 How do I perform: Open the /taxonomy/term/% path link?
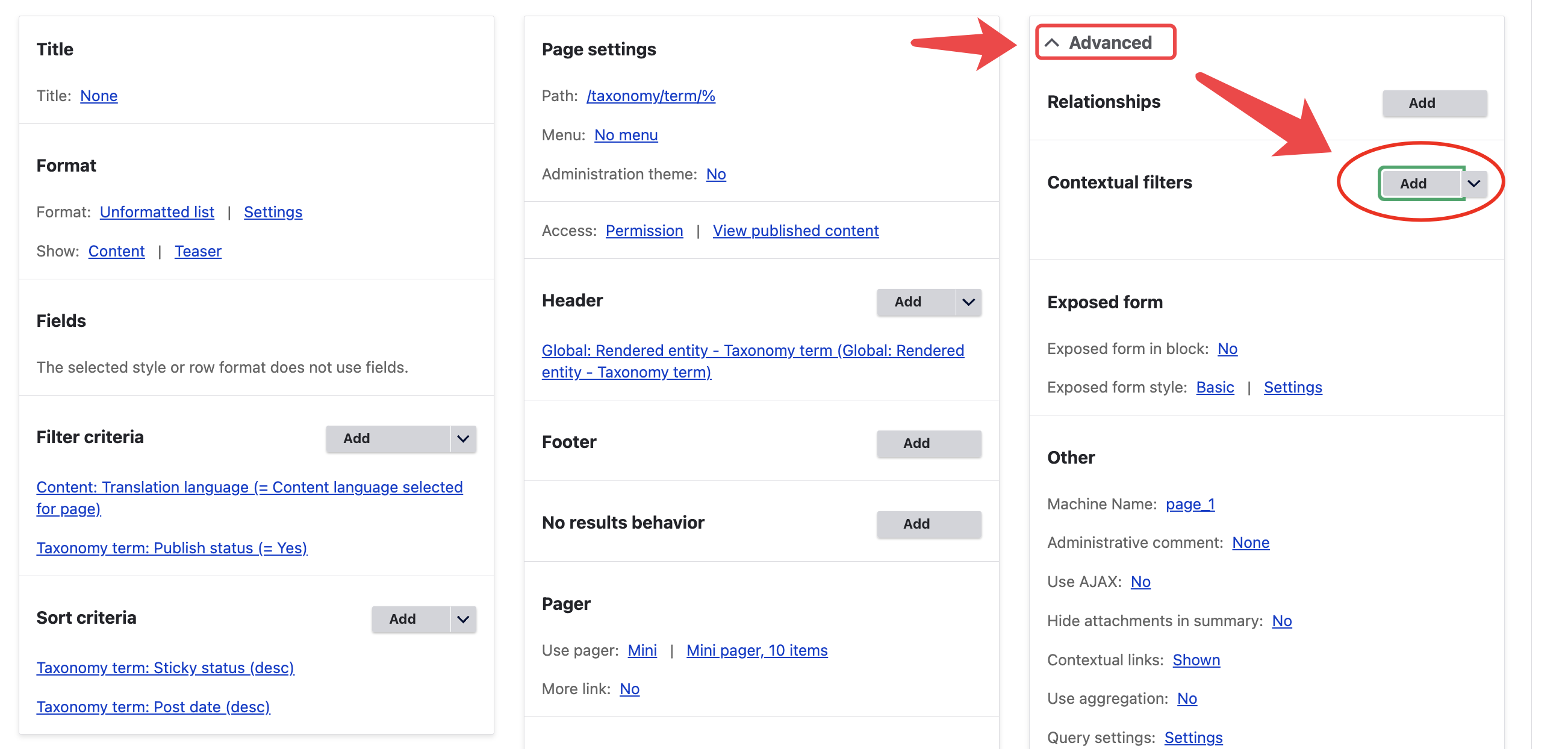pos(650,96)
